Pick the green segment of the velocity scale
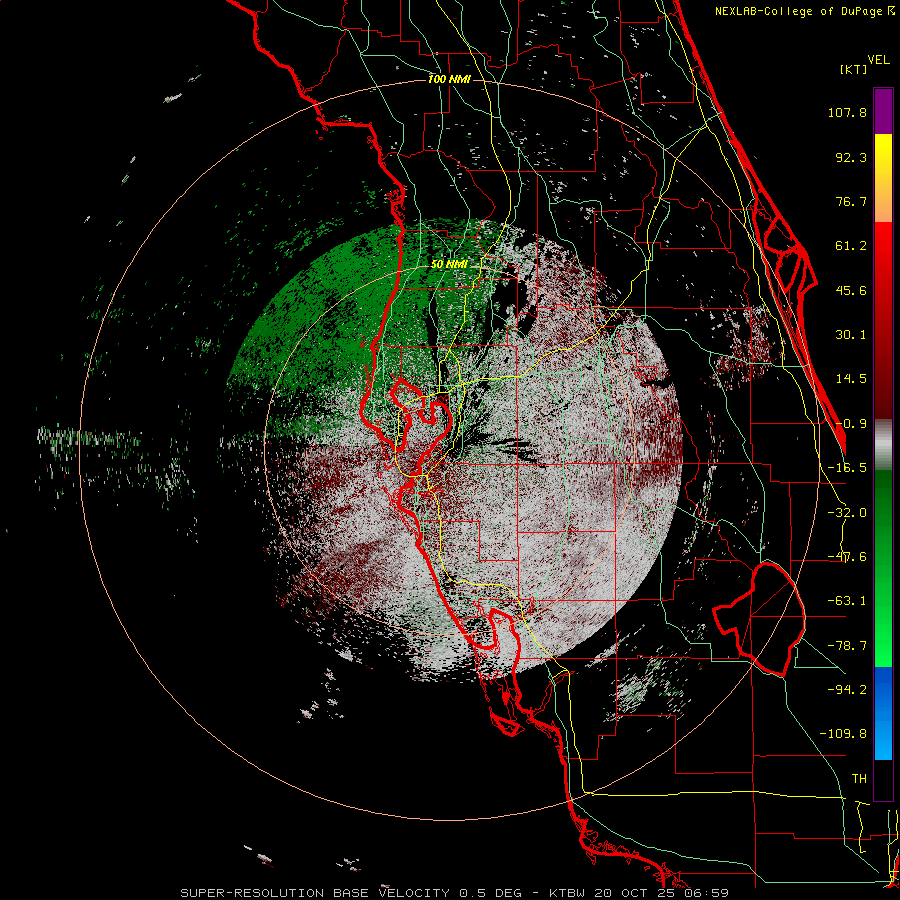The image size is (900, 900). coord(883,568)
